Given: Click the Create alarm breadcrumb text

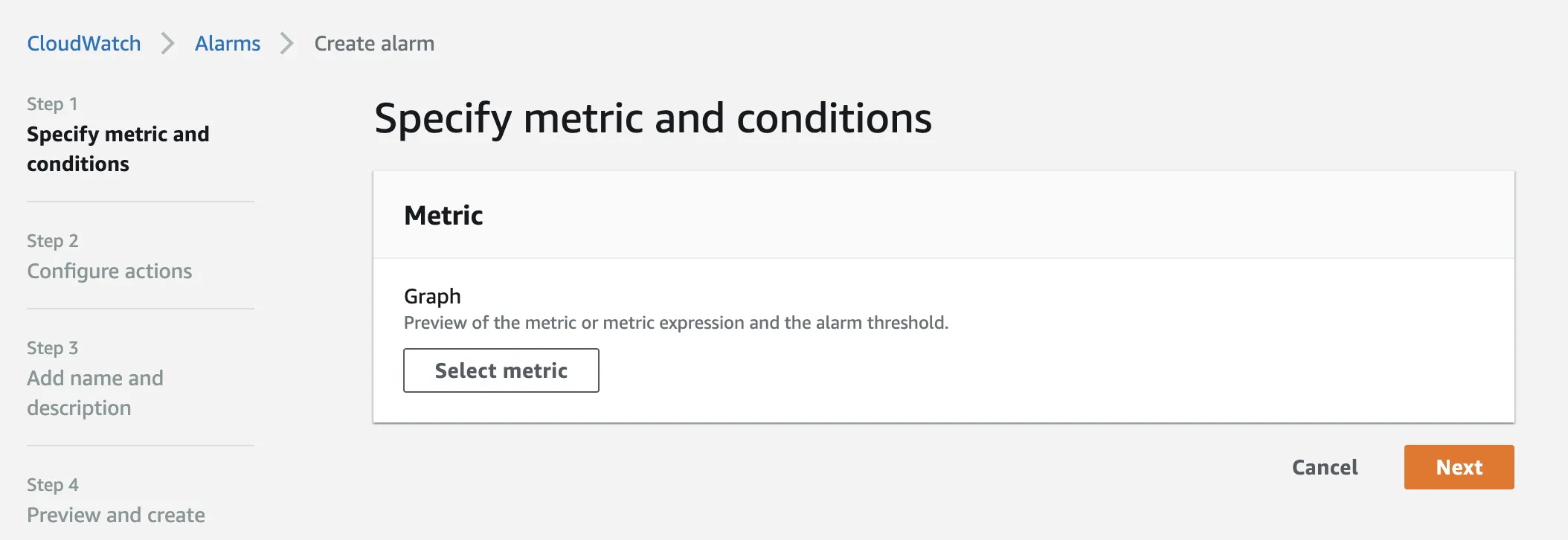Looking at the screenshot, I should point(374,44).
